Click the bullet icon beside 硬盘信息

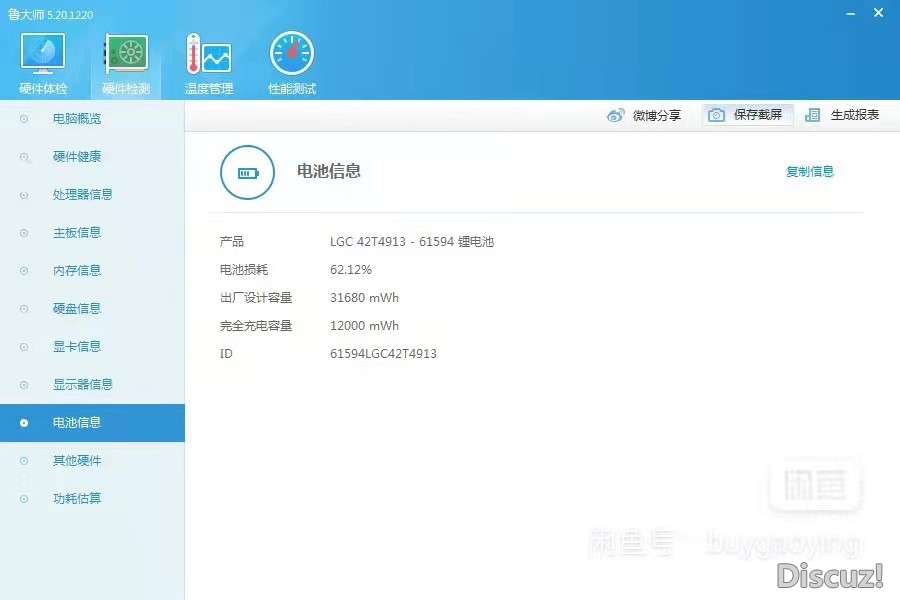24,309
